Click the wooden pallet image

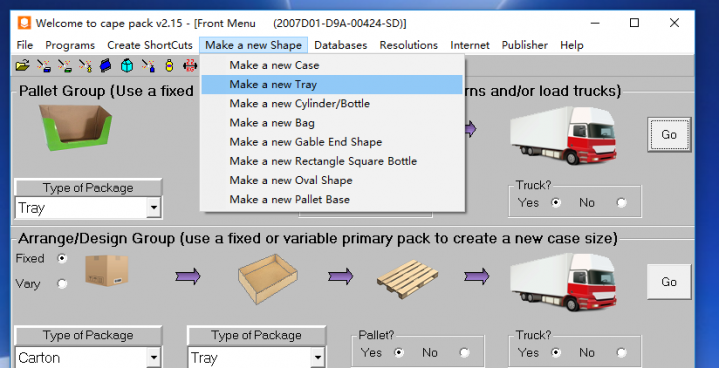pyautogui.click(x=407, y=278)
